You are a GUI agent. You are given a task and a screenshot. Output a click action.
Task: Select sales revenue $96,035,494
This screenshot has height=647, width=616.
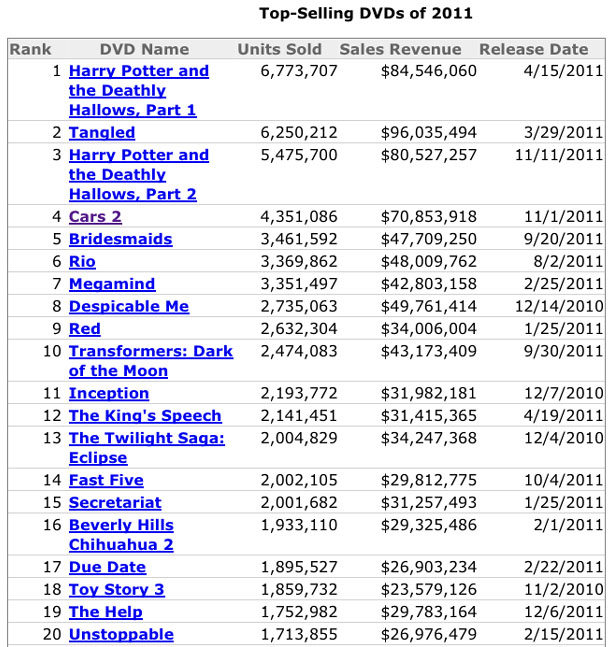[429, 133]
